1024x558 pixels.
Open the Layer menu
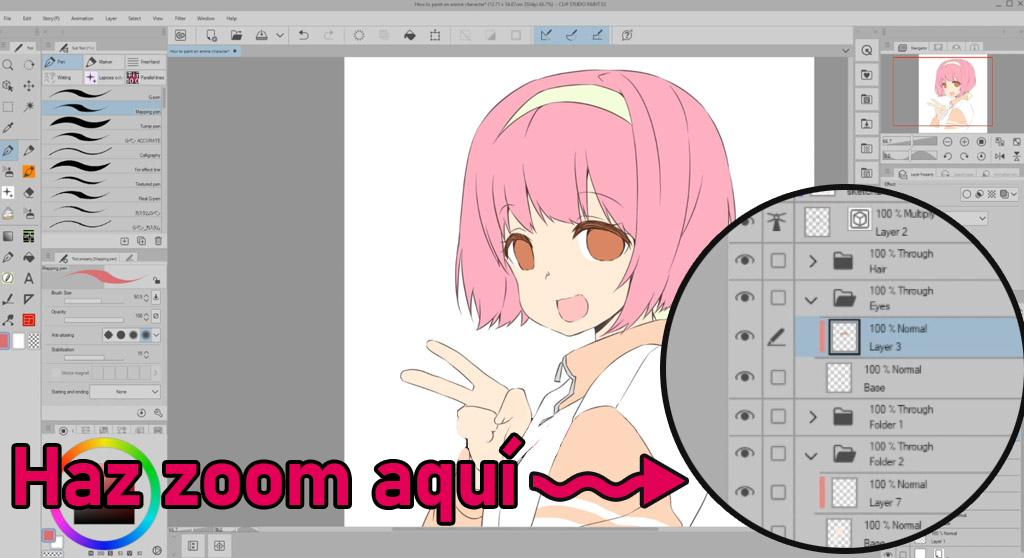click(x=111, y=18)
